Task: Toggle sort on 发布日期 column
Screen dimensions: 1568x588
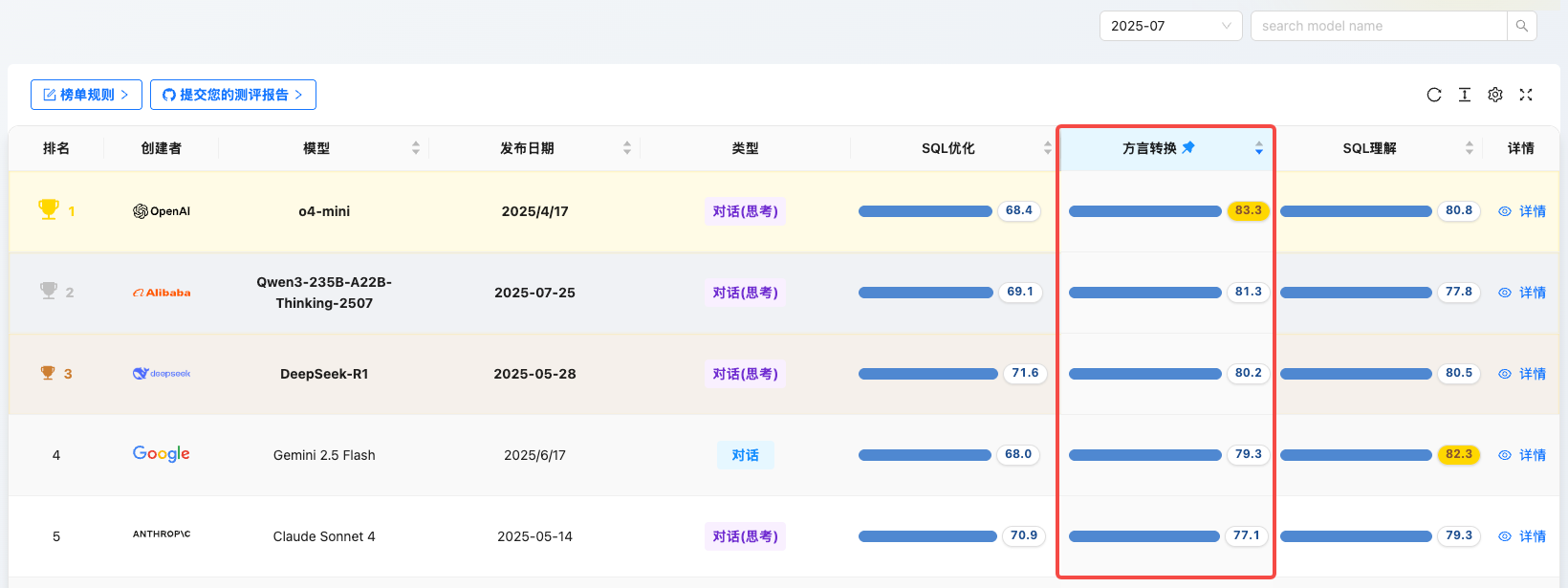Action: (627, 148)
